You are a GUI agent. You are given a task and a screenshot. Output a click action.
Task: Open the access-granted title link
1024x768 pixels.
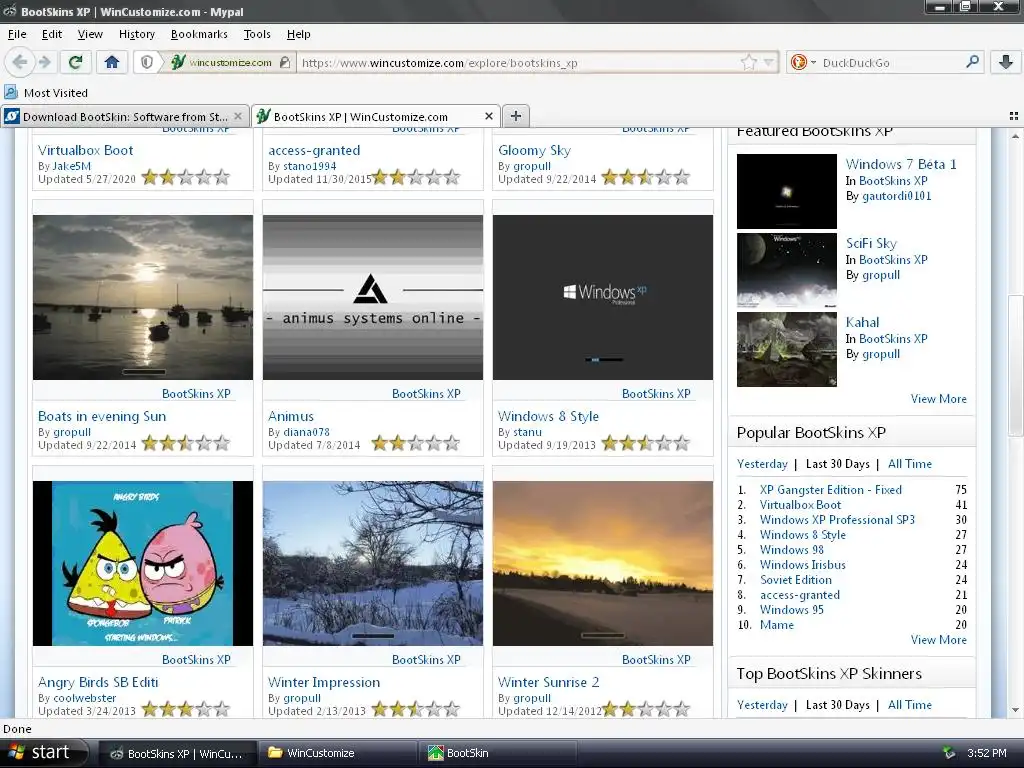tap(314, 150)
